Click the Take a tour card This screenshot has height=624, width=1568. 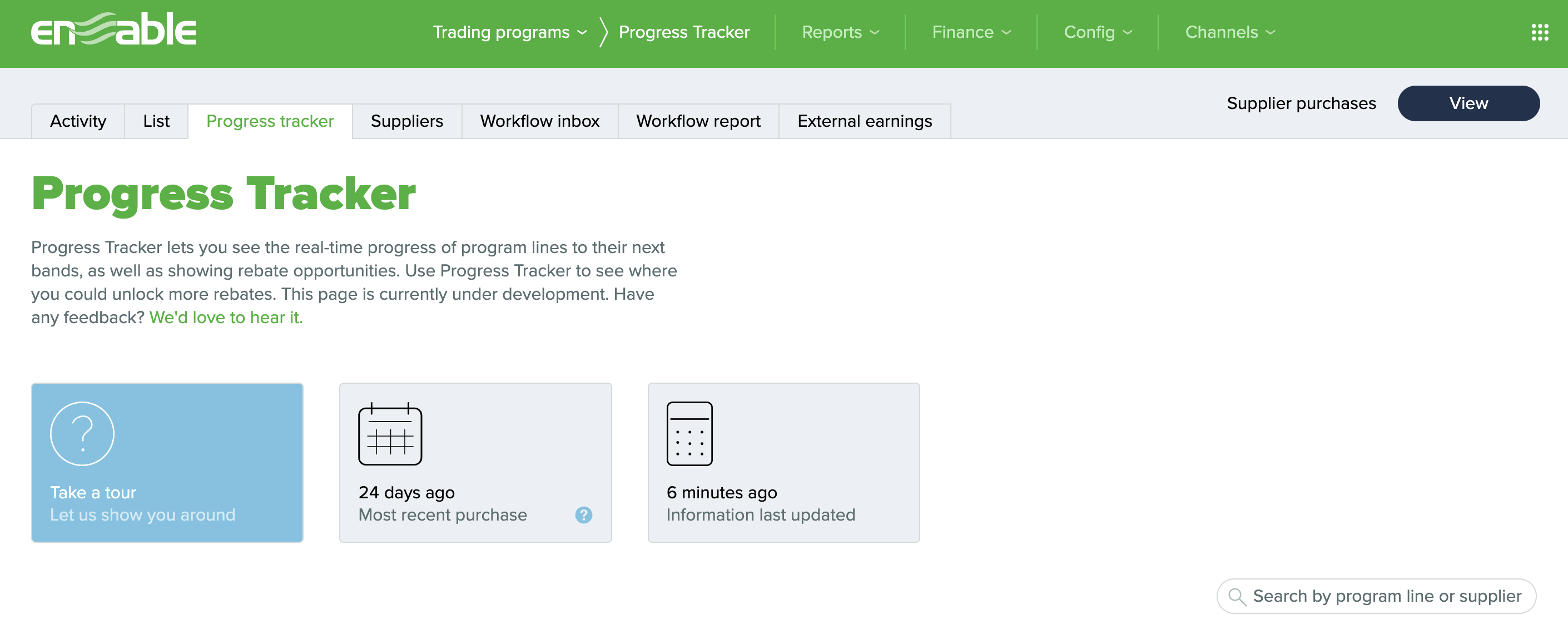167,463
